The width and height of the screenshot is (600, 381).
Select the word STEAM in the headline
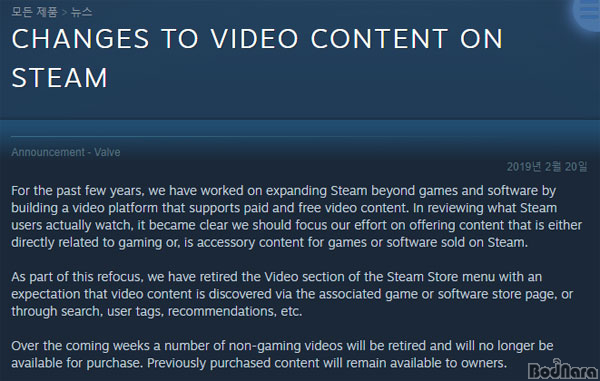click(x=59, y=78)
